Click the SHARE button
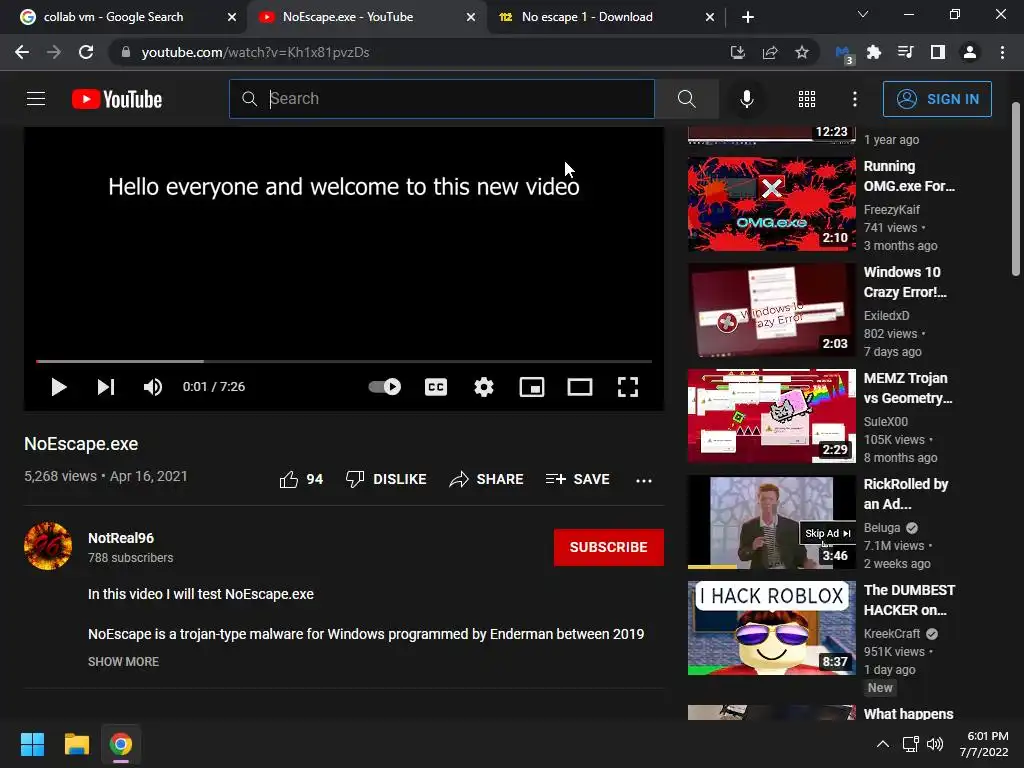 click(487, 479)
